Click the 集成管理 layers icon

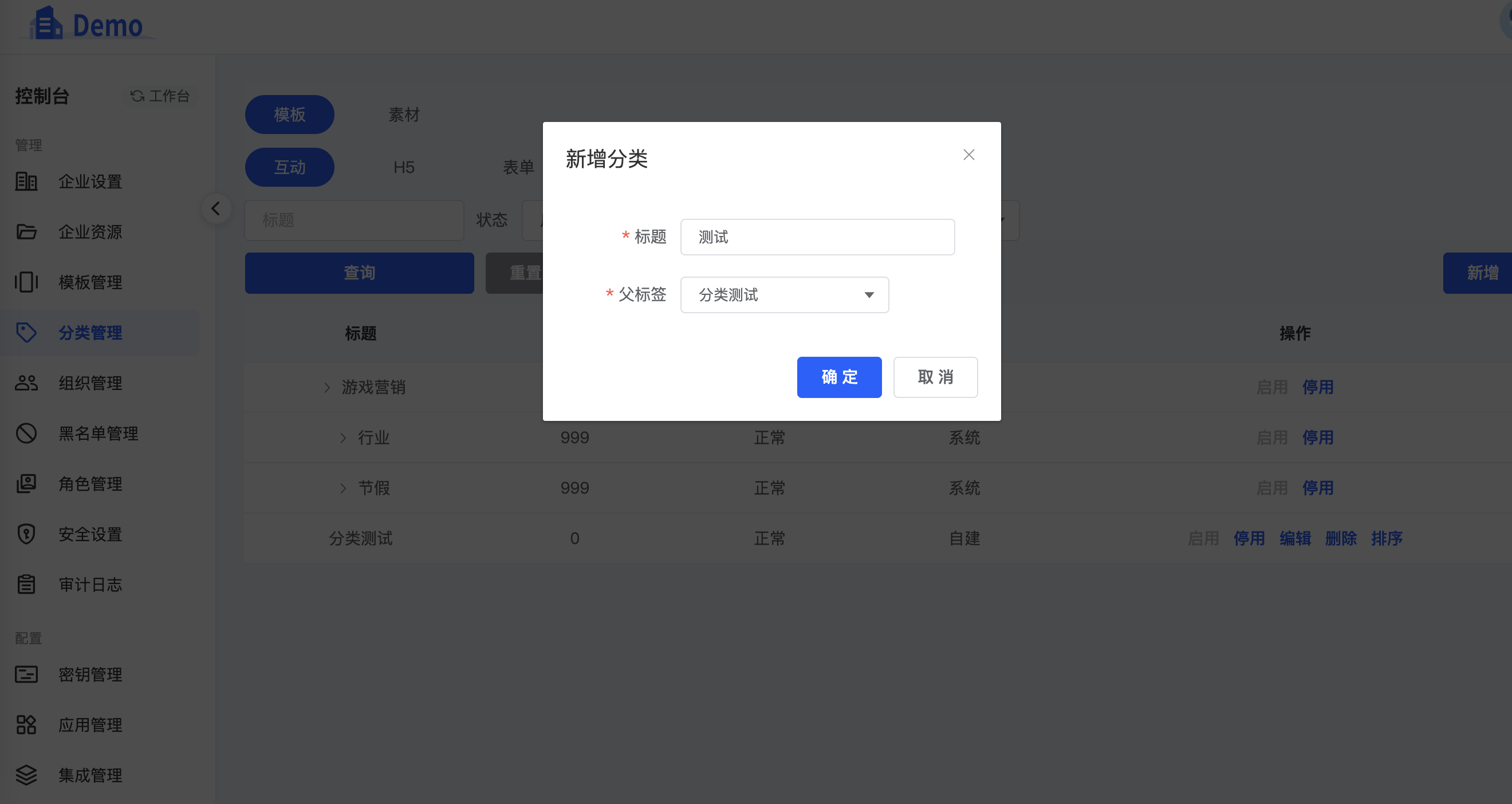tap(26, 775)
